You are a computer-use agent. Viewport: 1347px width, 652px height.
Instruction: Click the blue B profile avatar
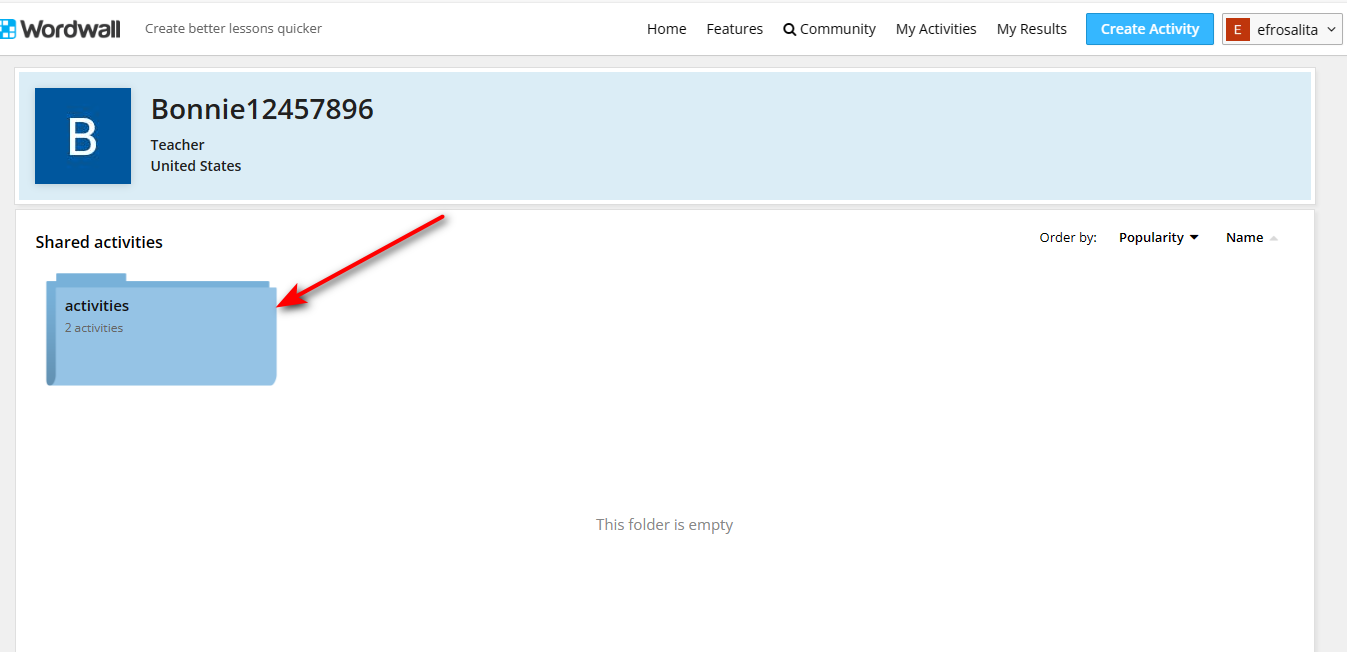pos(83,136)
